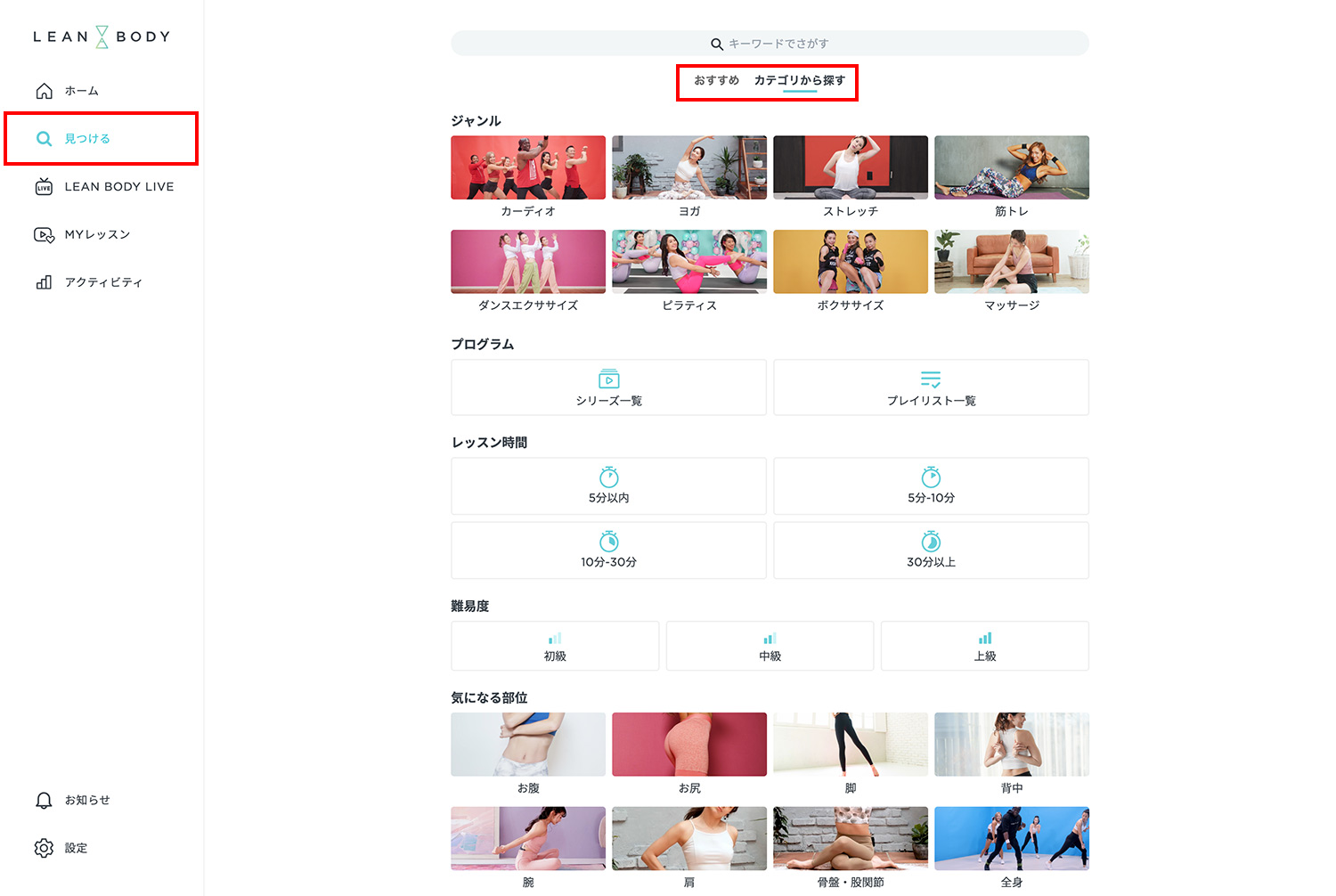Viewport: 1336px width, 896px height.
Task: Open the ピラティス genre thumbnail
Action: point(689,262)
